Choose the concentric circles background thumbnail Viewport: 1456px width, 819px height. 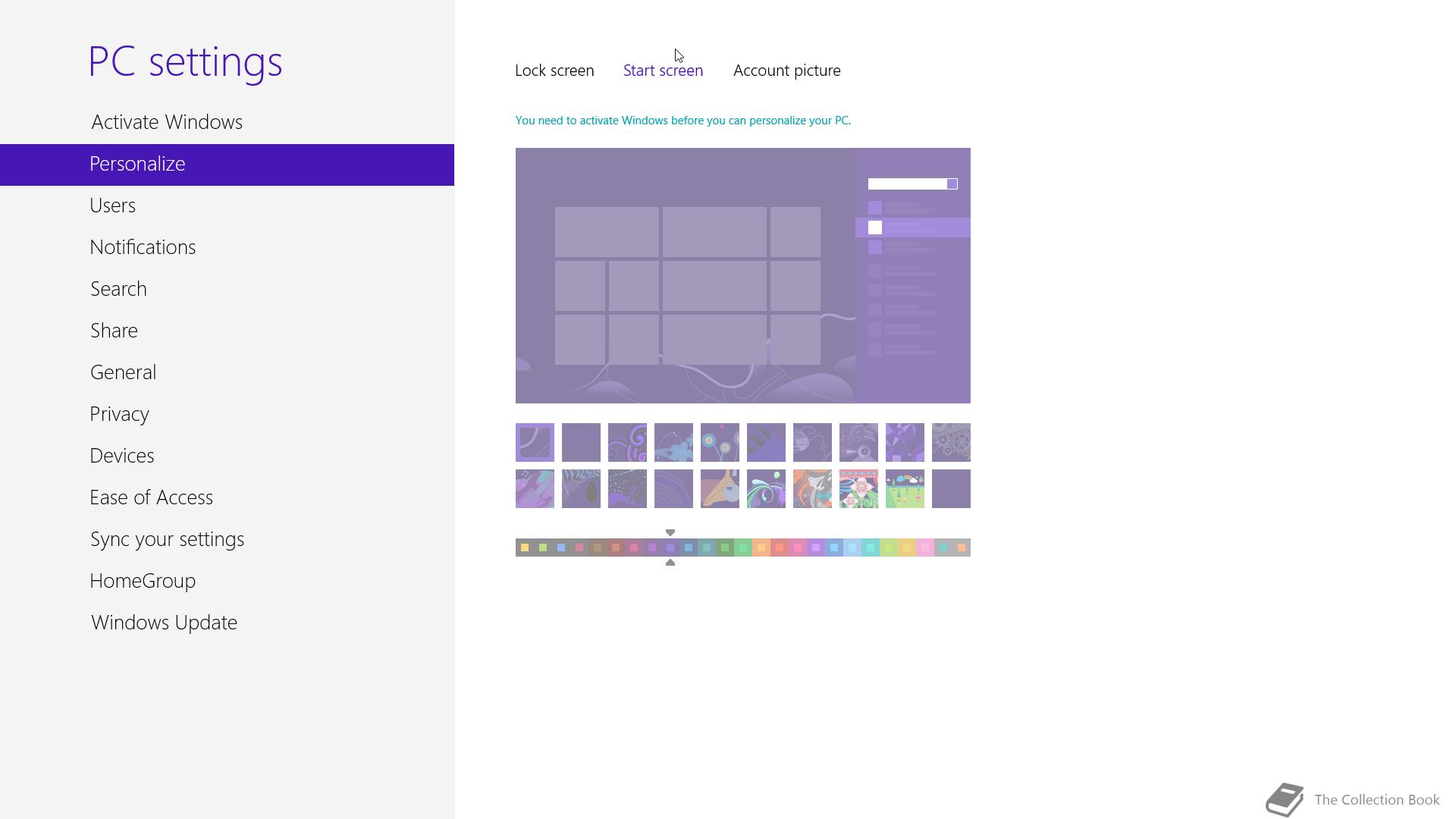pos(673,488)
